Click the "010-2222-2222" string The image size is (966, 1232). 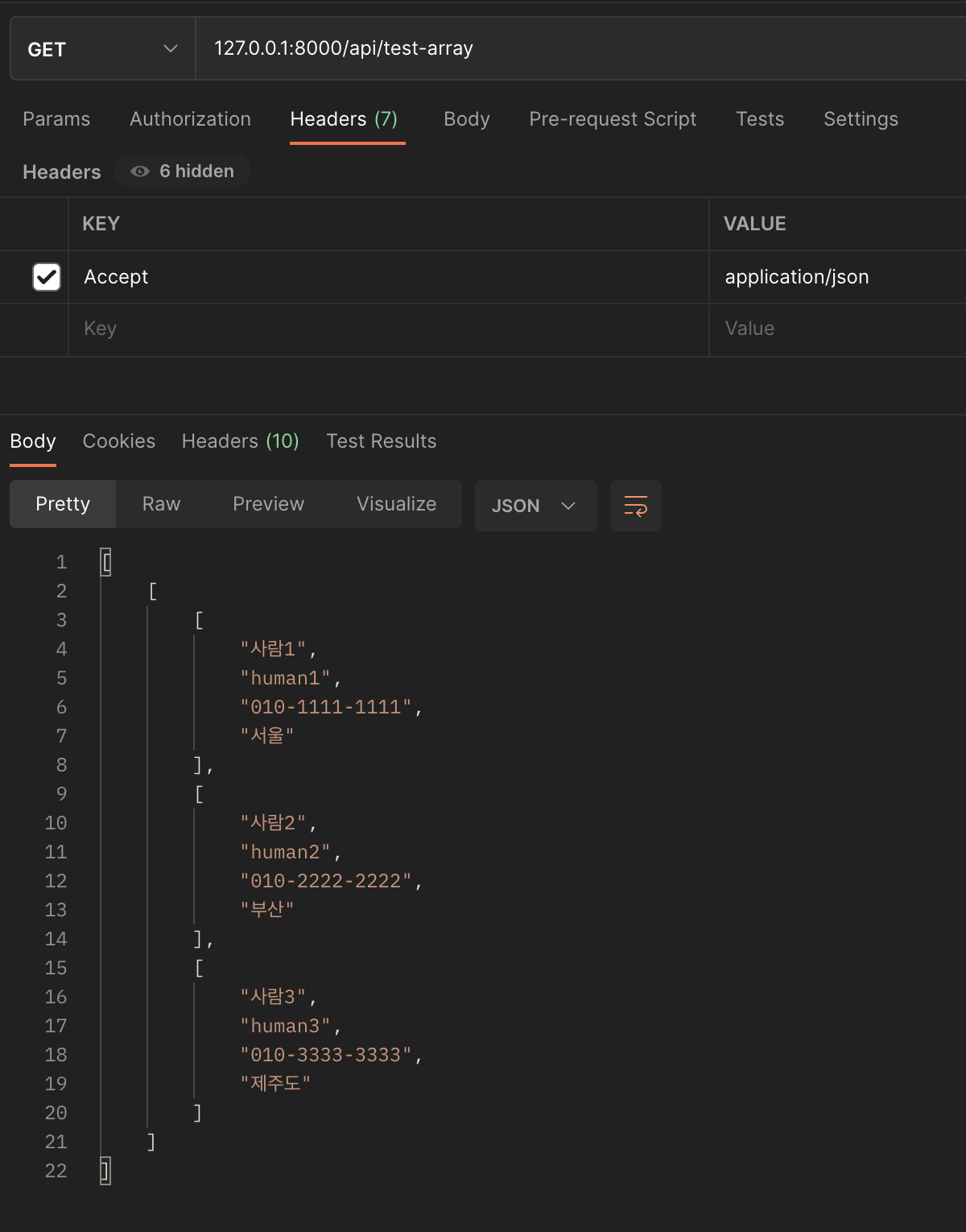[x=326, y=881]
